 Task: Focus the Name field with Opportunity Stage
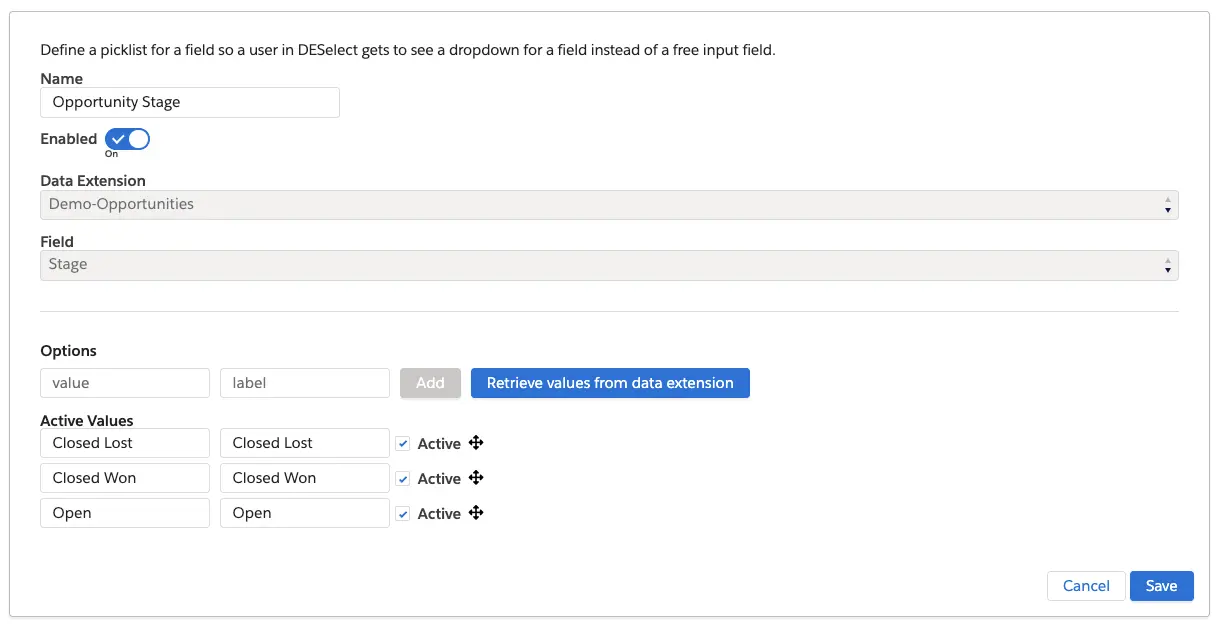[190, 102]
